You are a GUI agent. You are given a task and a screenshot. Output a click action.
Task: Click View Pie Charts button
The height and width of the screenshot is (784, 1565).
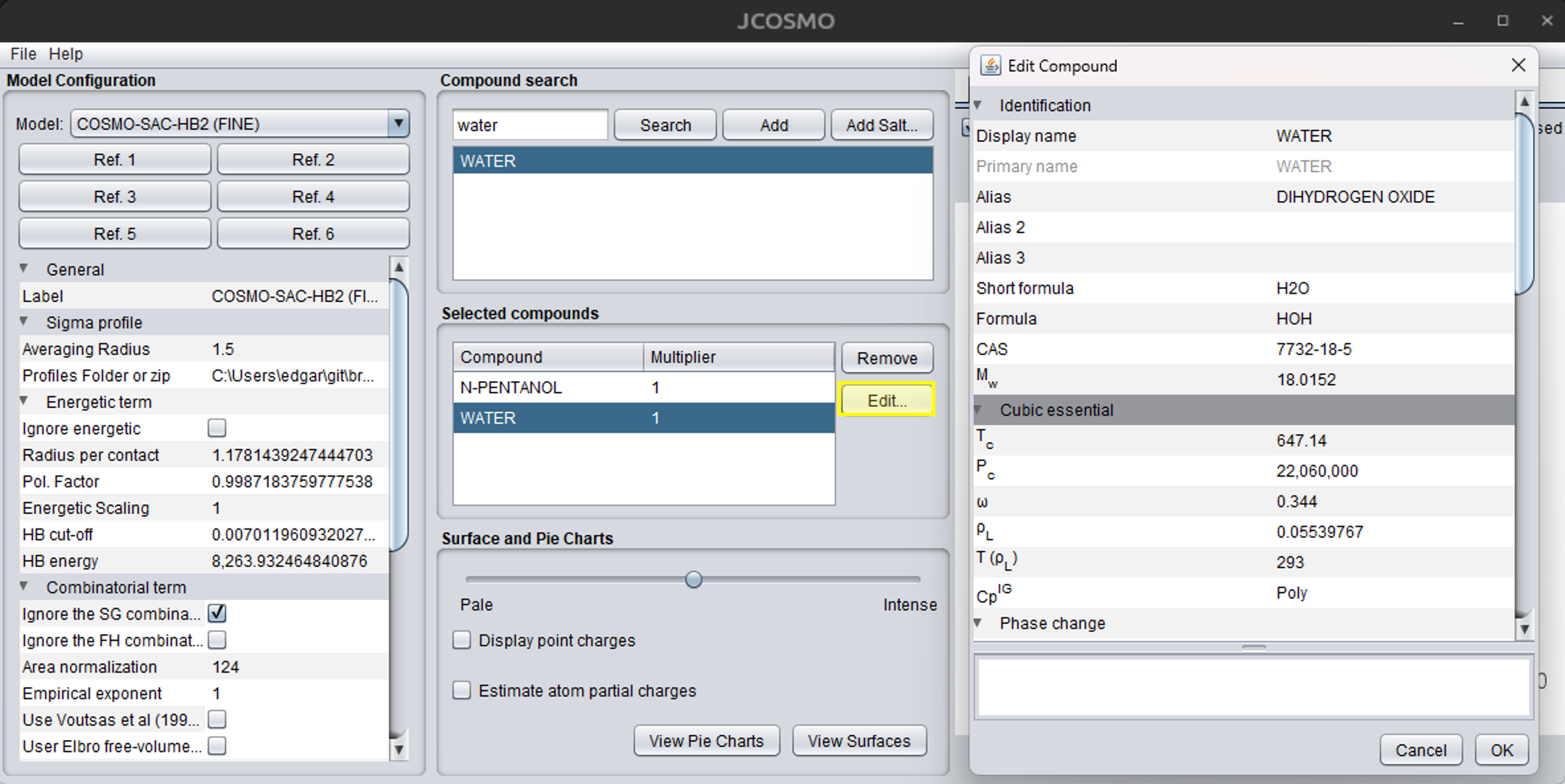706,741
